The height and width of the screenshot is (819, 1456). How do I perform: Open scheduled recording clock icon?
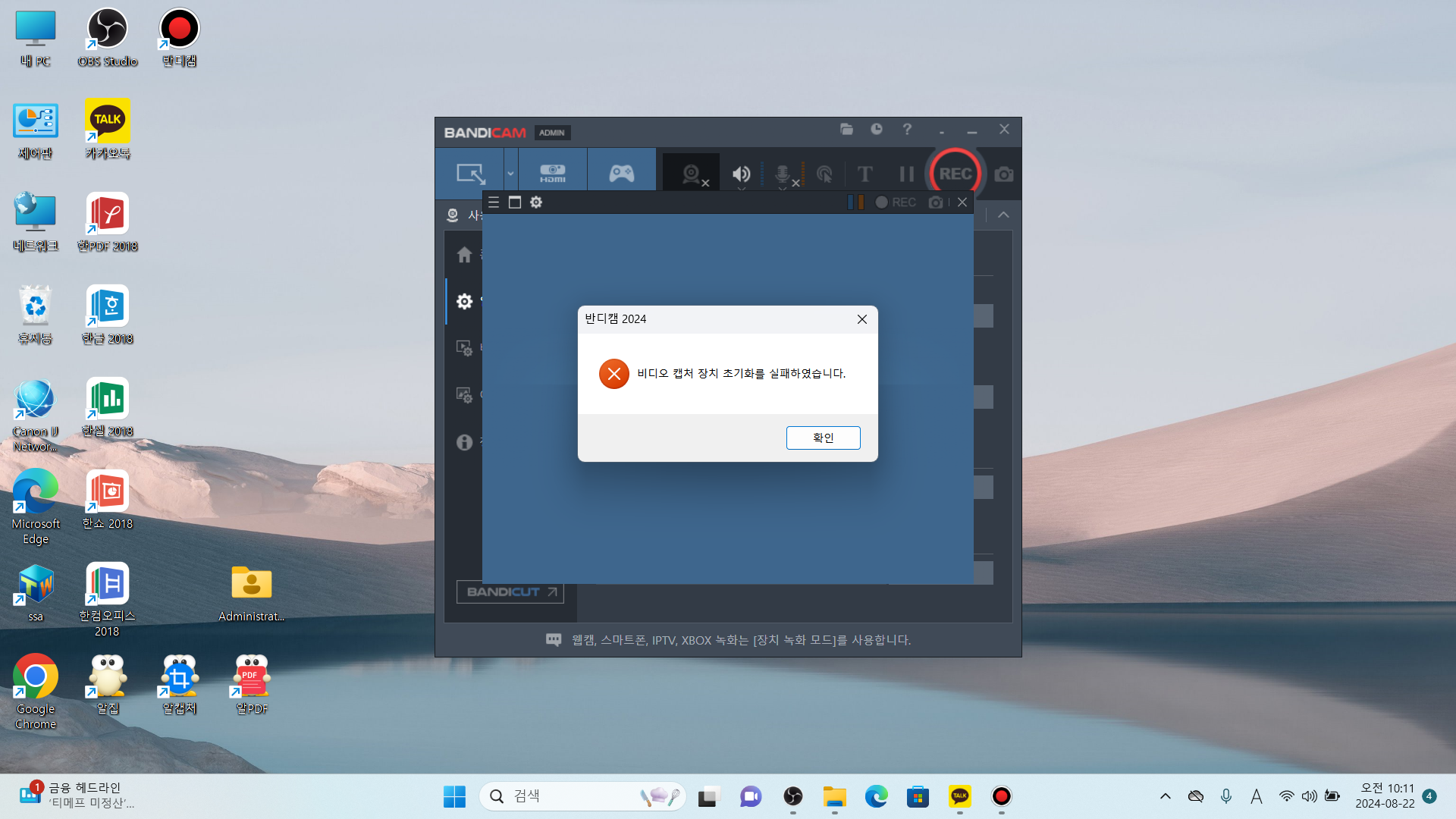877,130
